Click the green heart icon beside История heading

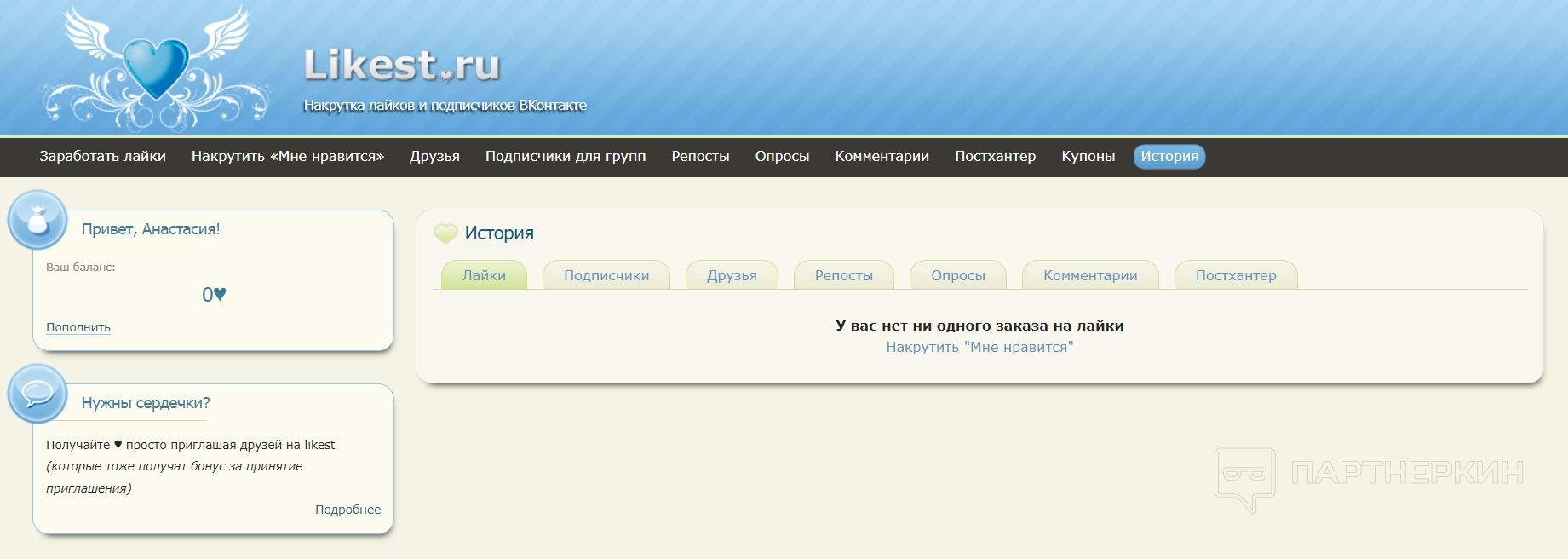445,233
